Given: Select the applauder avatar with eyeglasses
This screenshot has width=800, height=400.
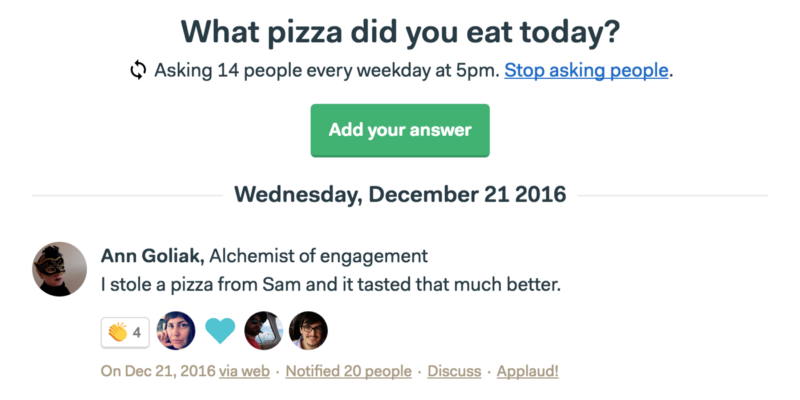Looking at the screenshot, I should (x=308, y=331).
